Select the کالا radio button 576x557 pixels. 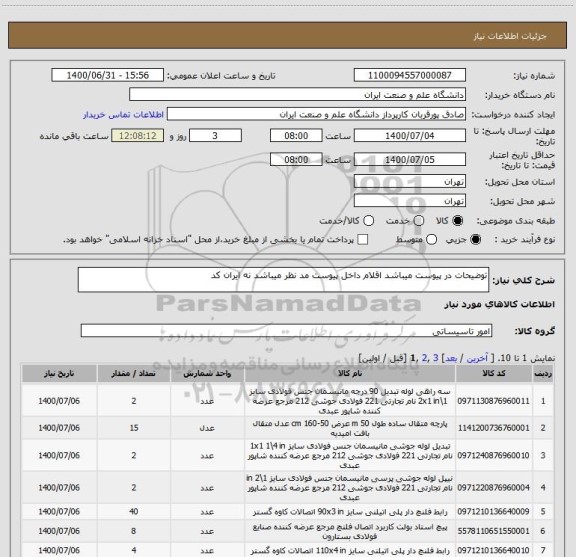[x=458, y=221]
